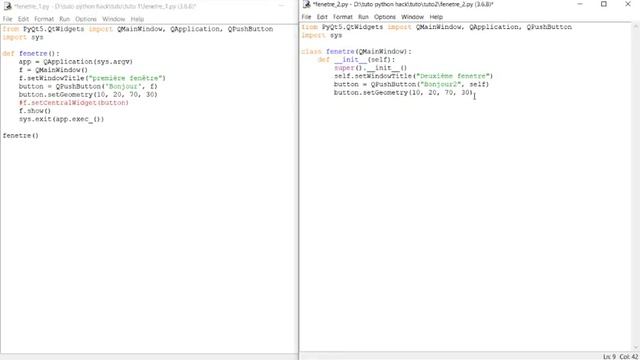
Task: Open Help menu in fenetre_2.py window
Action: 436,17
